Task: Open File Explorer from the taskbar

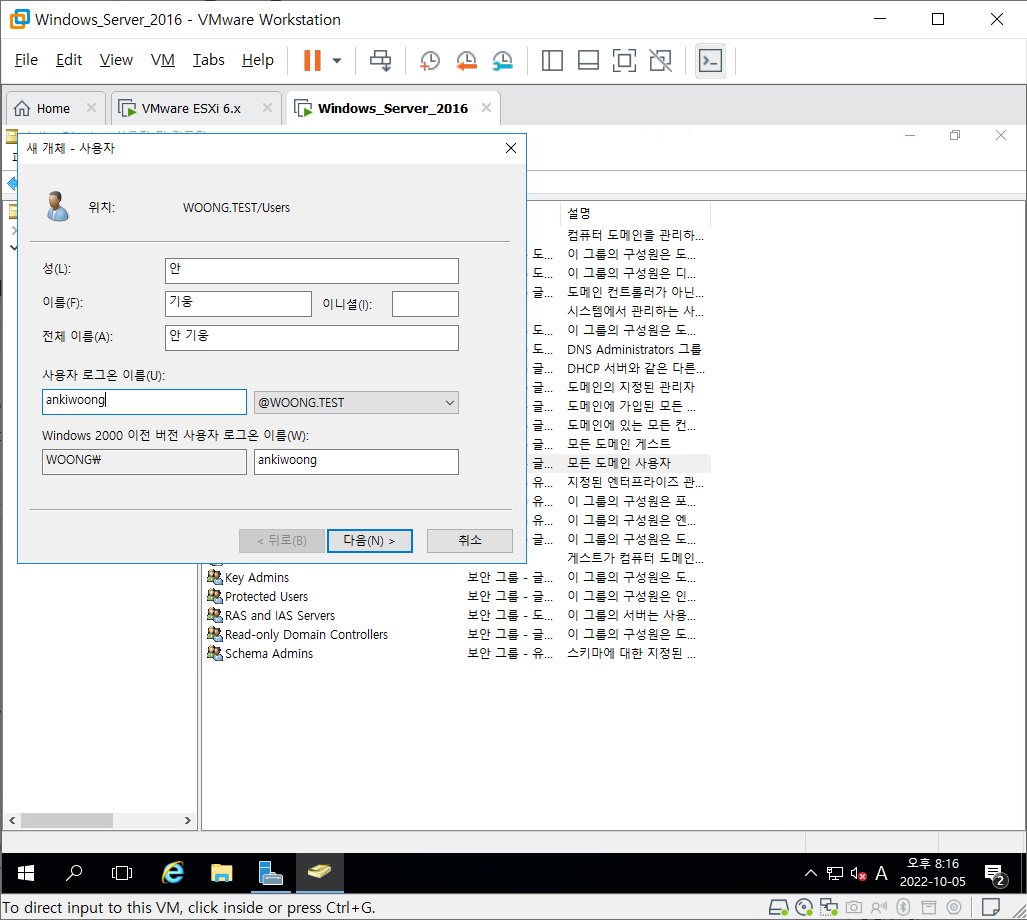Action: pyautogui.click(x=222, y=873)
